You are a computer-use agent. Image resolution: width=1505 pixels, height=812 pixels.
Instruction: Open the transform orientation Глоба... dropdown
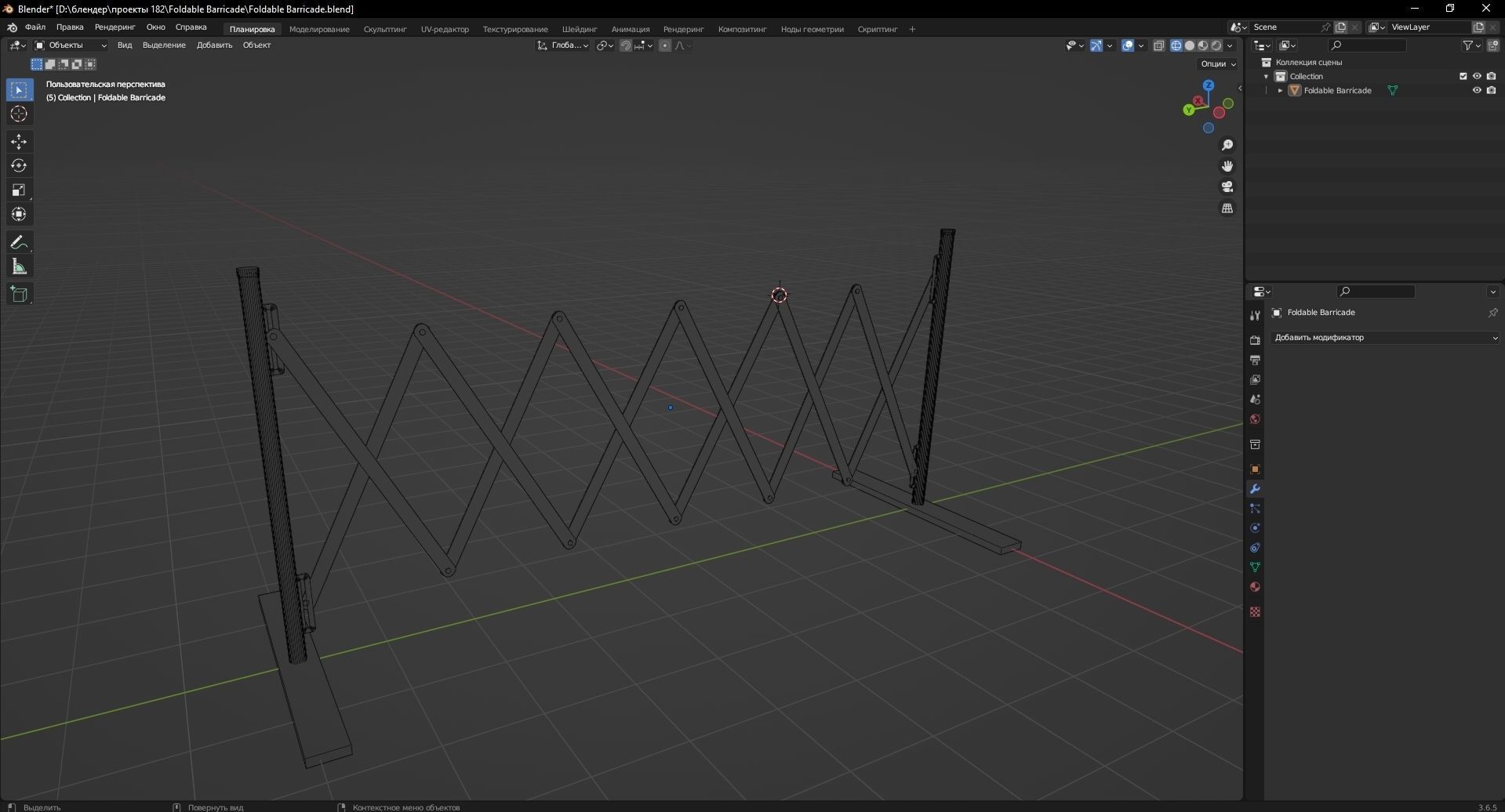(x=563, y=45)
